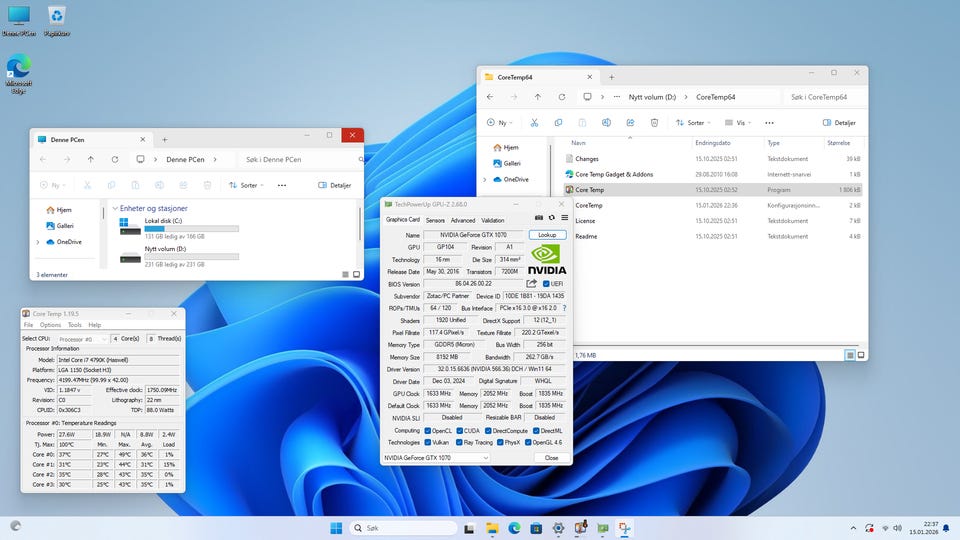Image resolution: width=960 pixels, height=540 pixels.
Task: Click the Close button in GPU-Z
Action: pos(551,457)
